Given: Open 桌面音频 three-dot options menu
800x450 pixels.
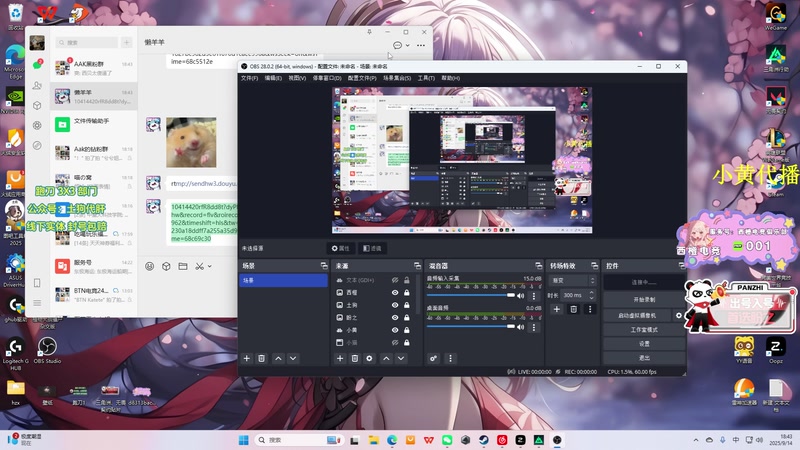Looking at the screenshot, I should click(534, 327).
